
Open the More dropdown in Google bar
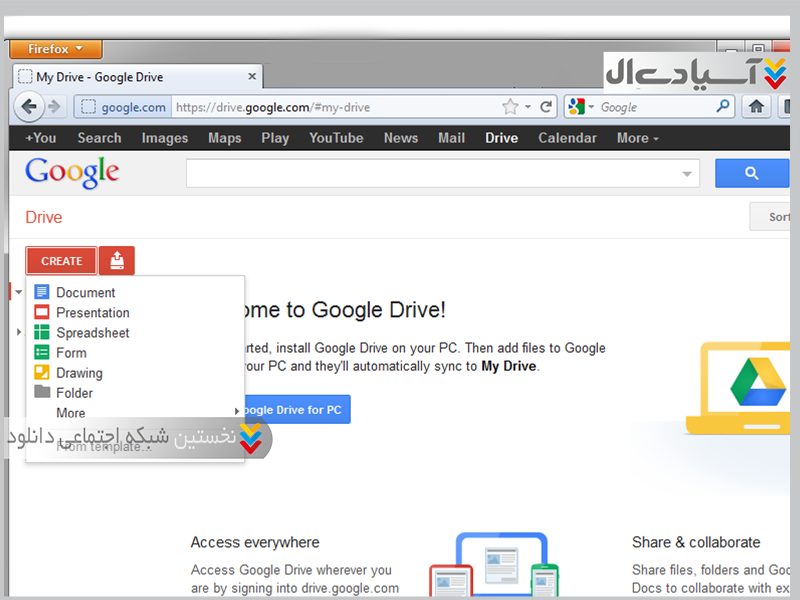tap(637, 138)
